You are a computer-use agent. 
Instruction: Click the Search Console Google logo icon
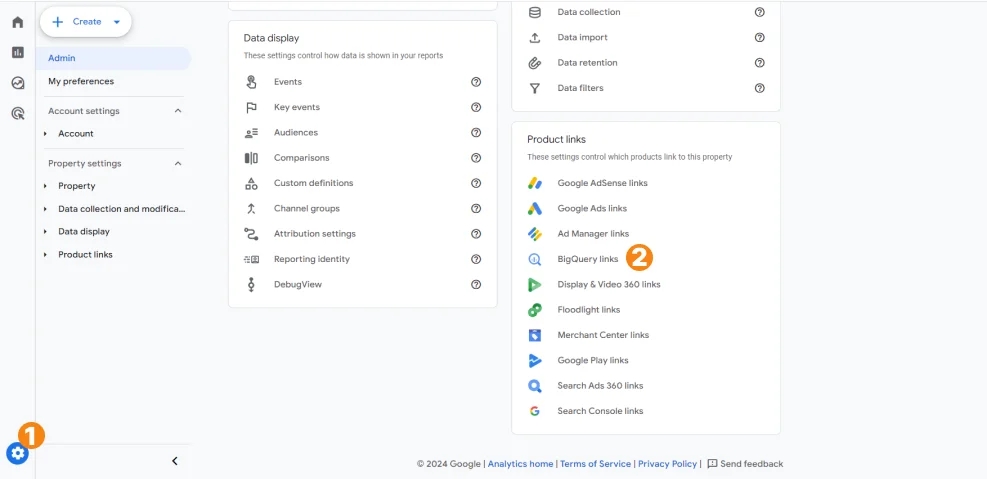pyautogui.click(x=534, y=411)
